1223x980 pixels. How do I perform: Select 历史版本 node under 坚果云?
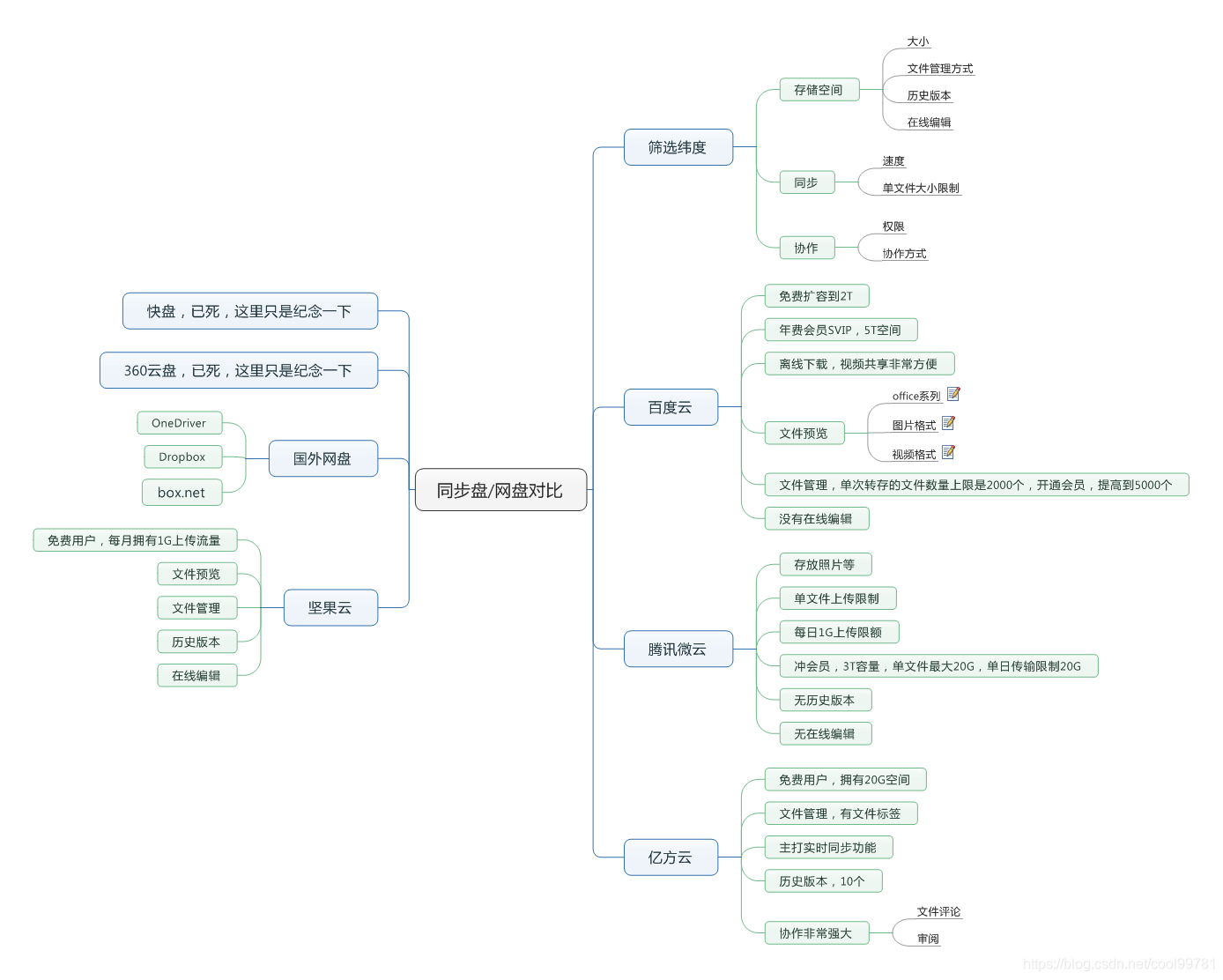[x=197, y=642]
